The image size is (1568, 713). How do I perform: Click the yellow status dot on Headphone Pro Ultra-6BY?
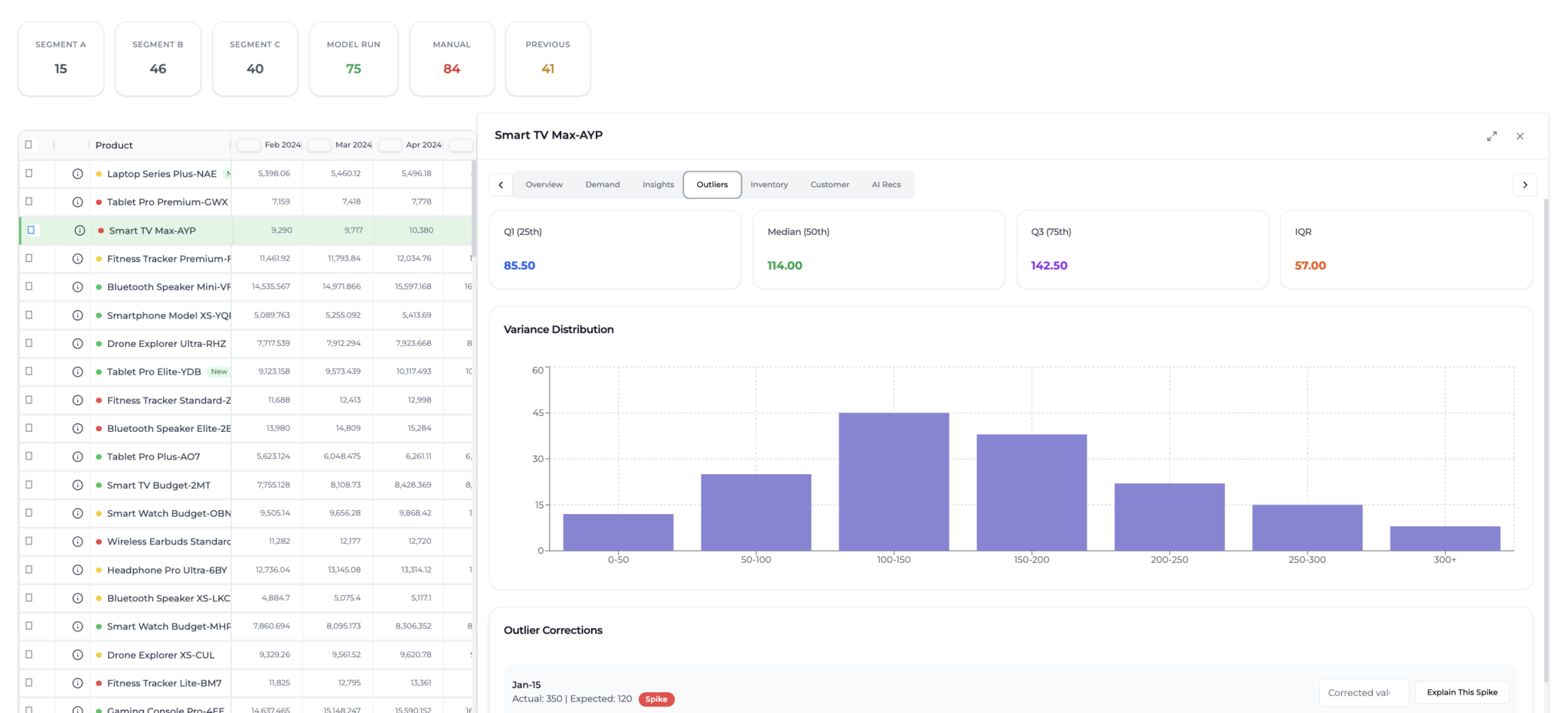coord(99,570)
